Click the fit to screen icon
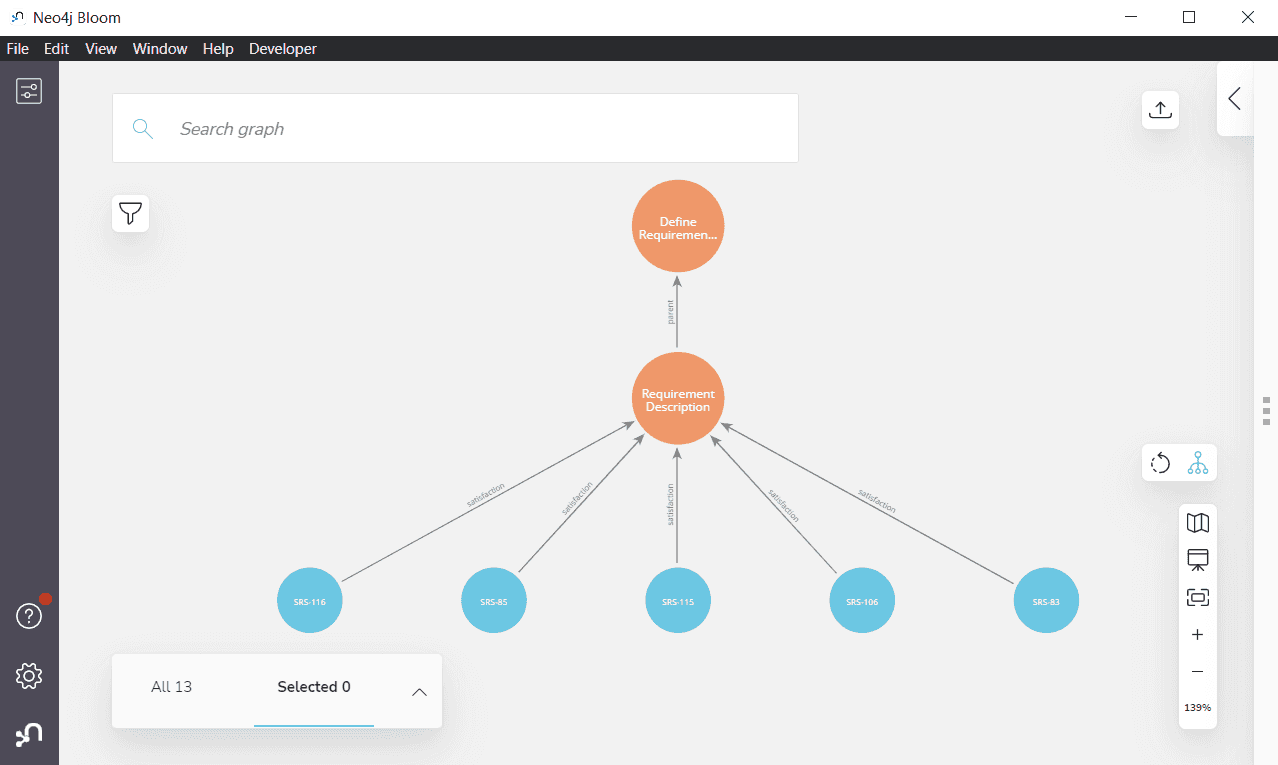The image size is (1278, 765). click(1198, 598)
